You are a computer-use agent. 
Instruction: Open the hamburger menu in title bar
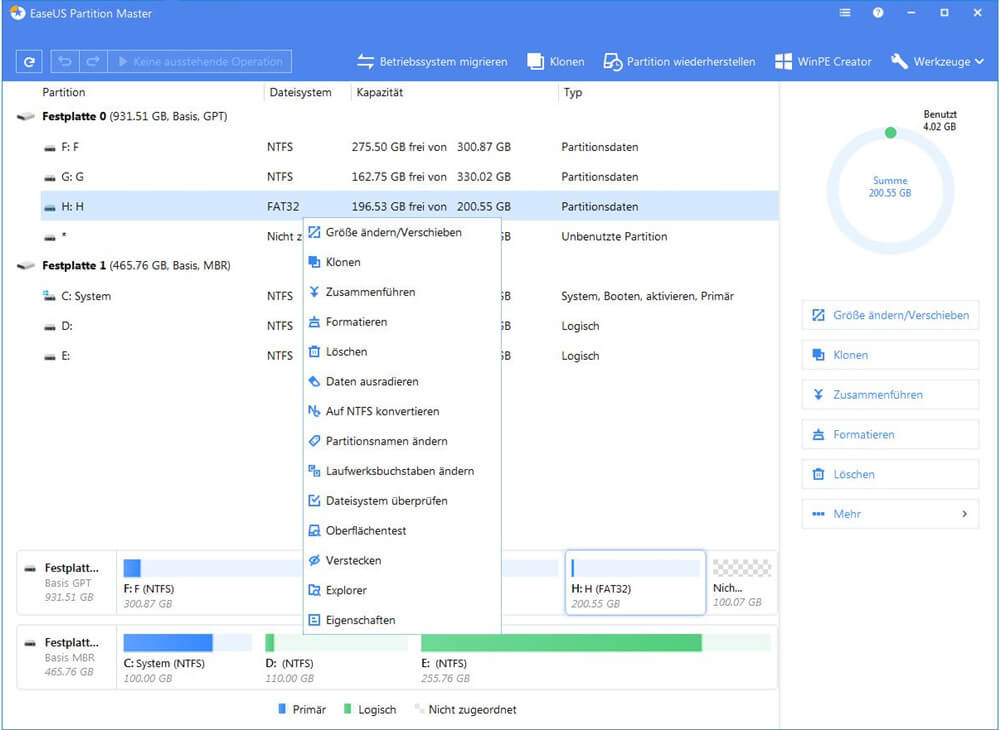coord(845,13)
